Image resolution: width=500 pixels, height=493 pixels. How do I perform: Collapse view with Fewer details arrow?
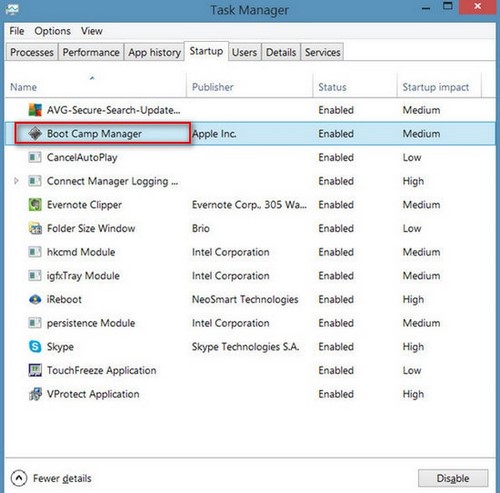click(19, 478)
